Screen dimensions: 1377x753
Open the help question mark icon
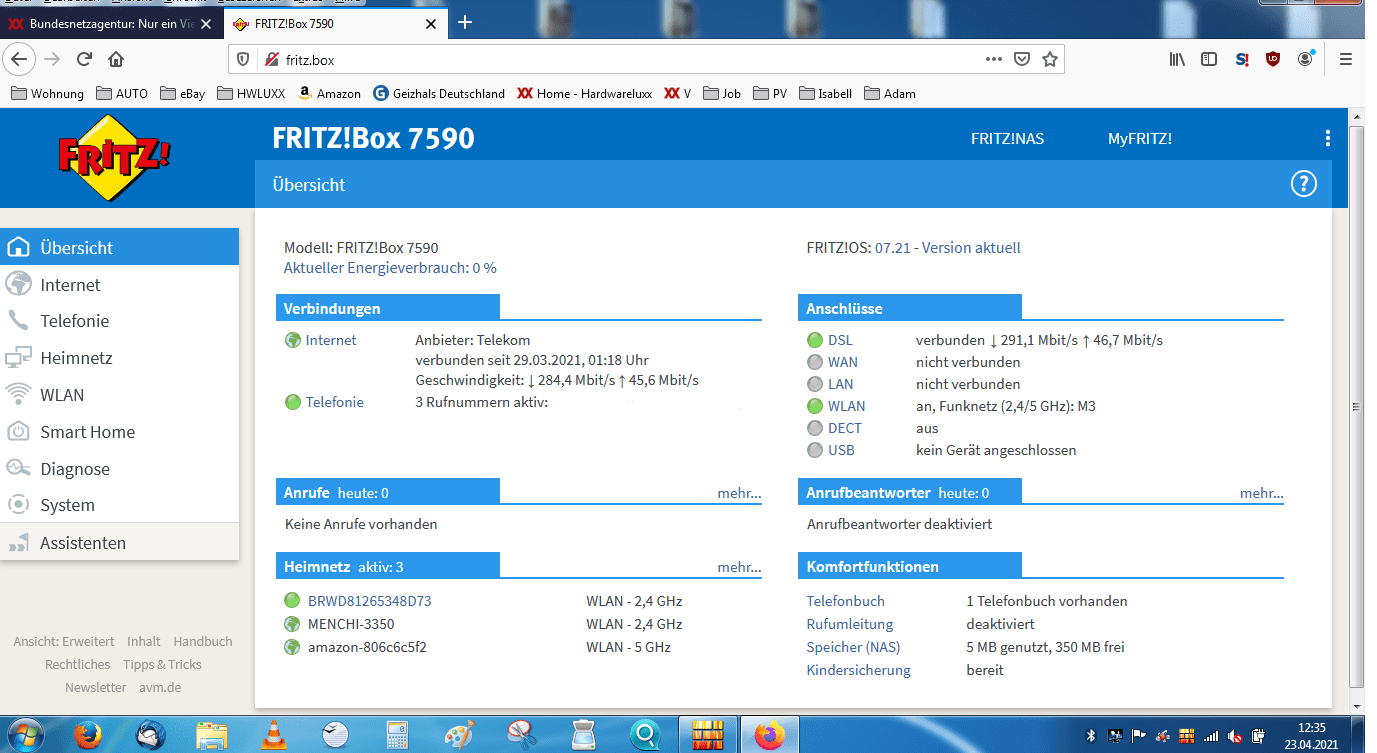[x=1304, y=184]
